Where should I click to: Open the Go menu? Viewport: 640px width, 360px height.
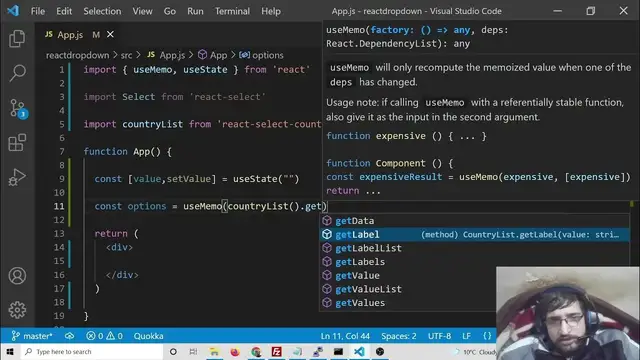[170, 11]
